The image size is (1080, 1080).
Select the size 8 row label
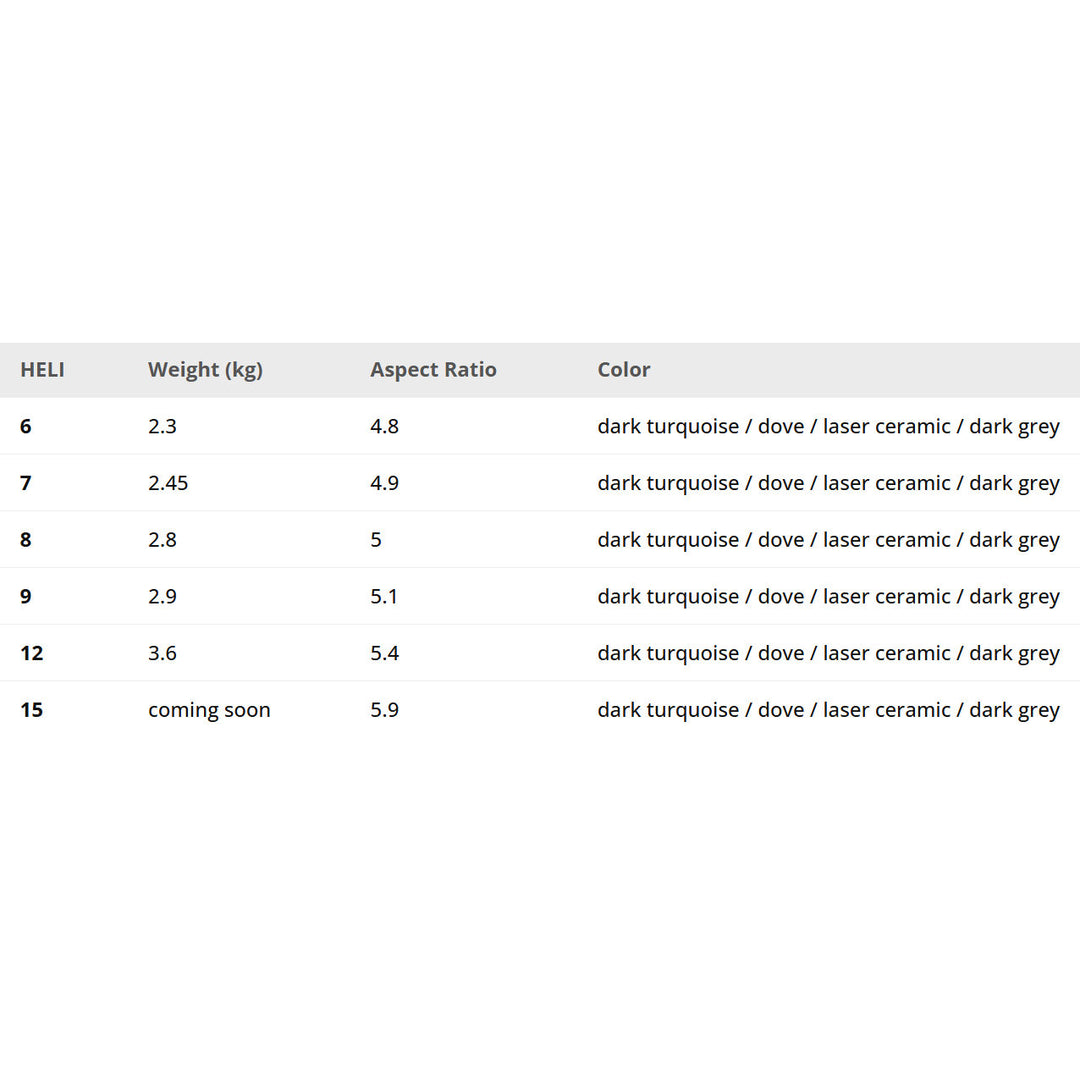[x=26, y=540]
